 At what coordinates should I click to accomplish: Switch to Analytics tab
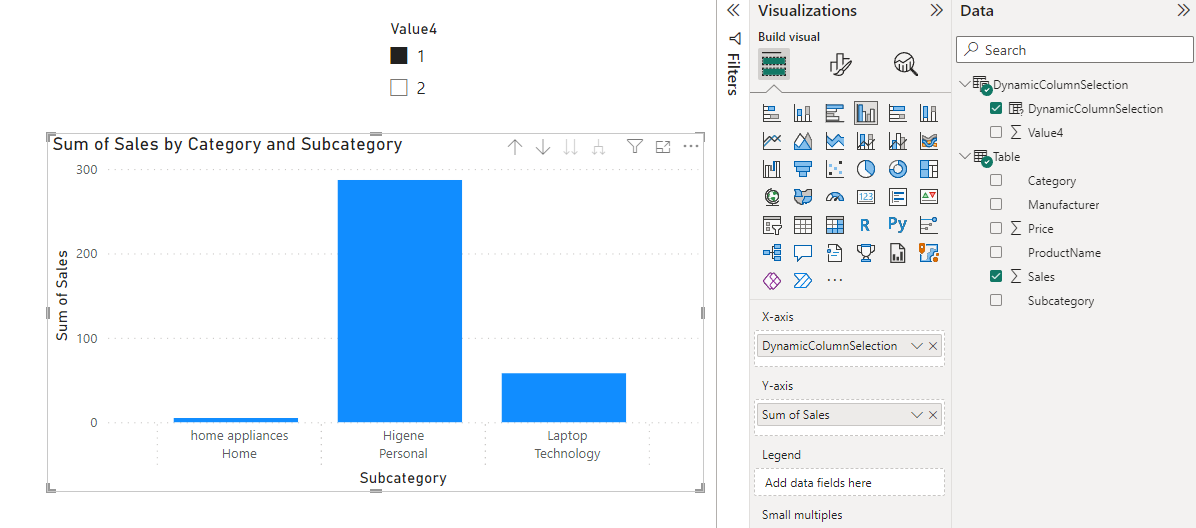905,64
